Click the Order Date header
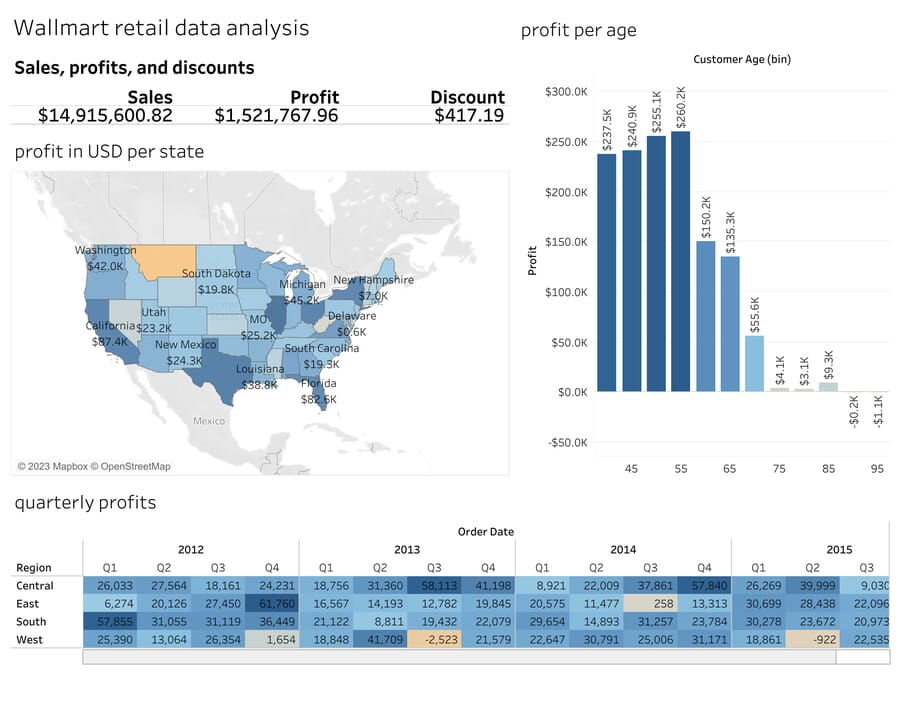The width and height of the screenshot is (900, 719). coord(486,532)
